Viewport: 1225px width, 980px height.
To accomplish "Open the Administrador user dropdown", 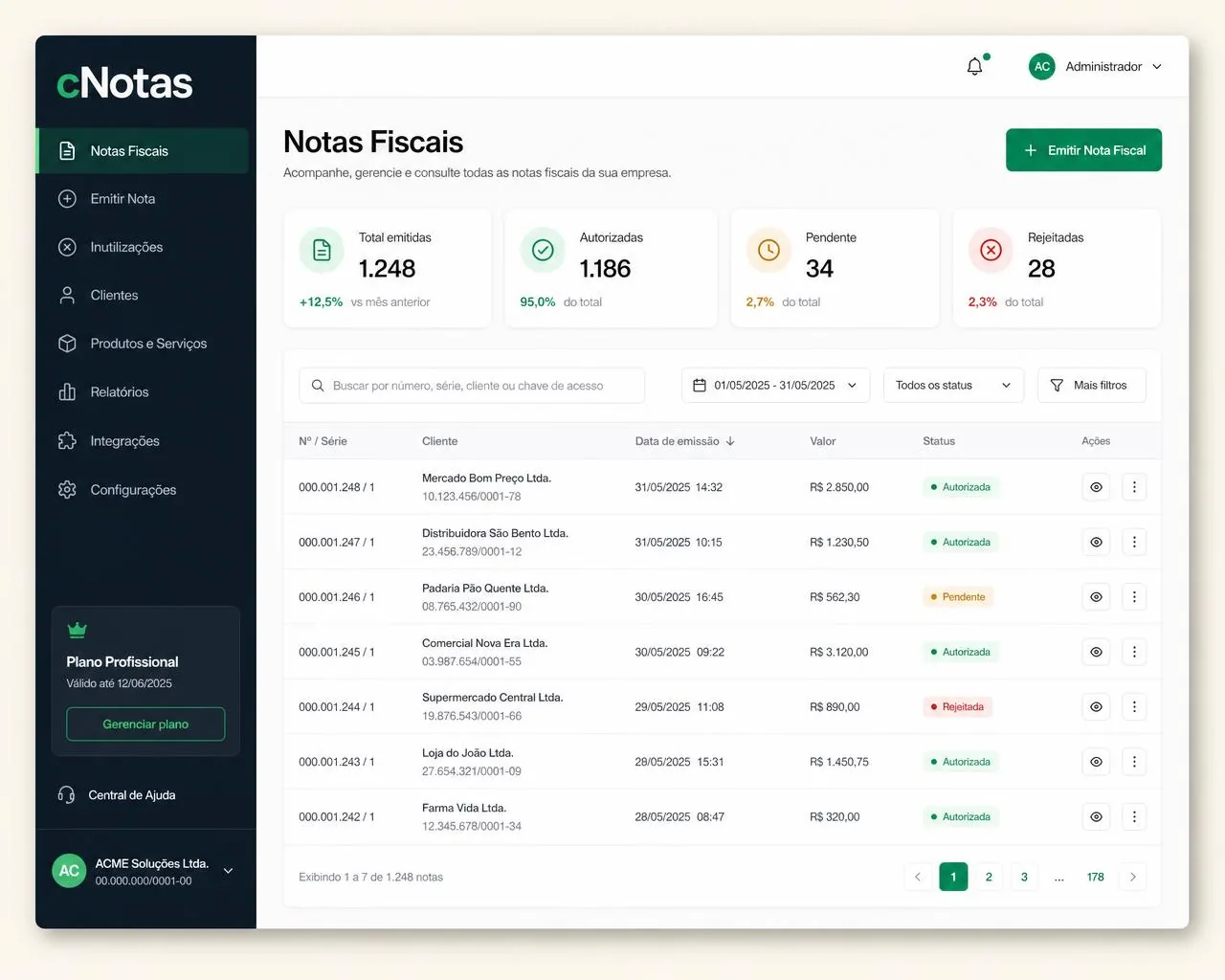I will coord(1096,66).
